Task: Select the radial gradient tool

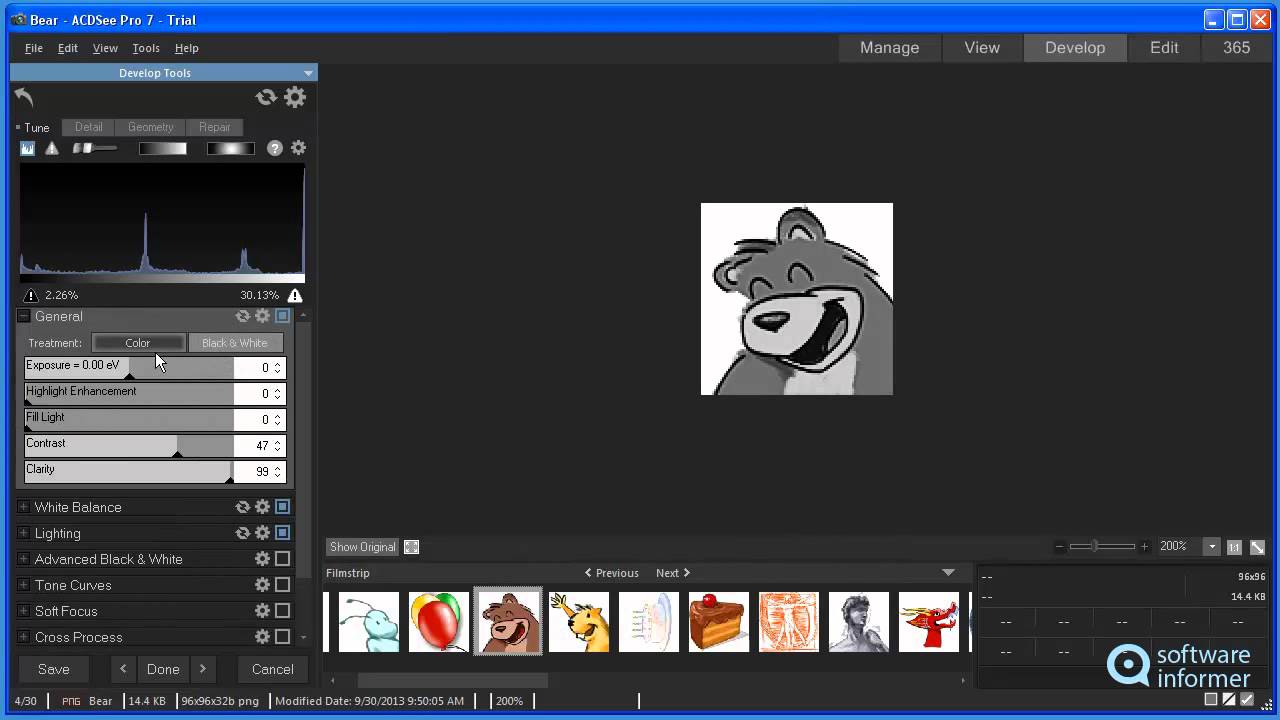Action: click(230, 148)
